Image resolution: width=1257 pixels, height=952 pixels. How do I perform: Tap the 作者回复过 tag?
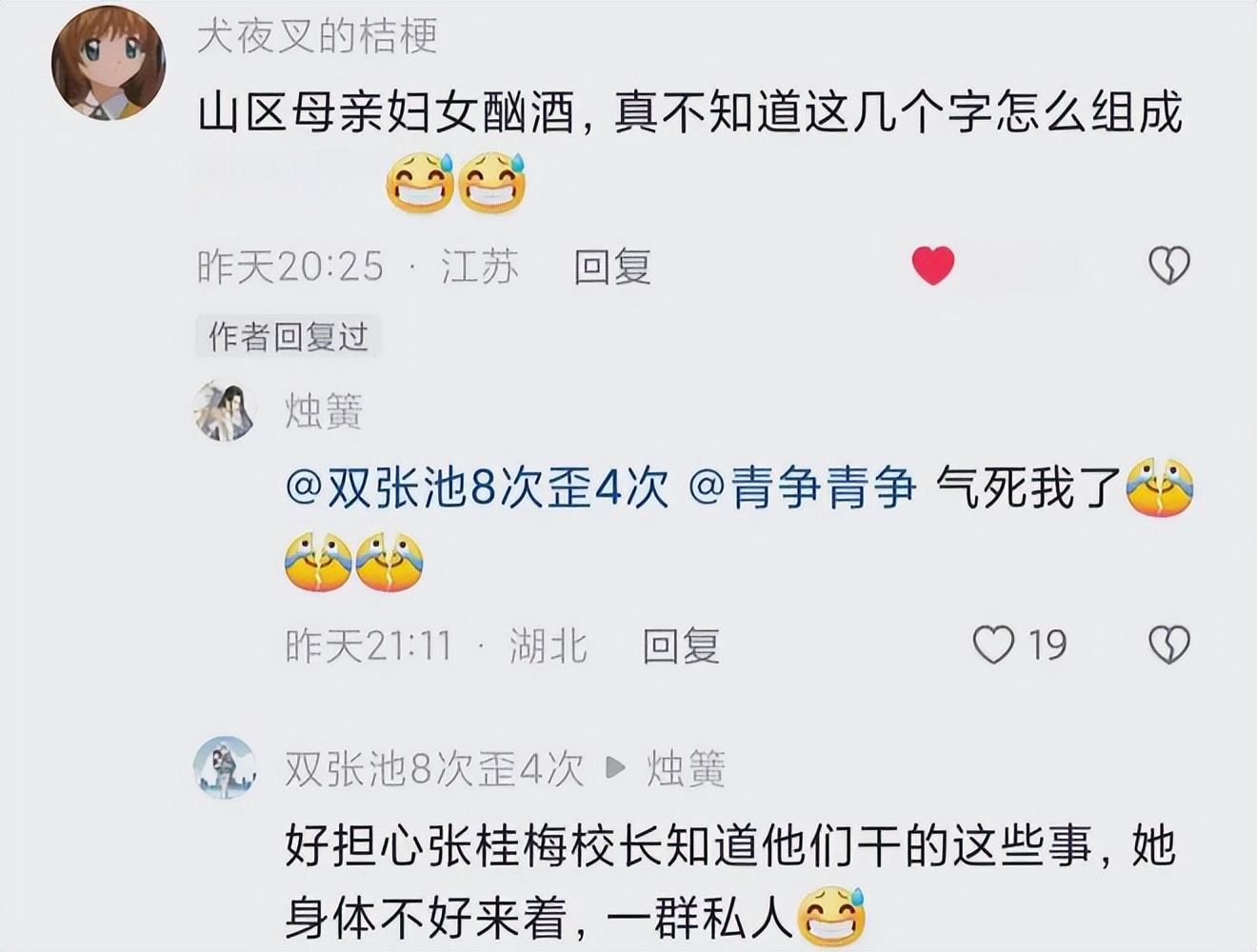(x=289, y=336)
